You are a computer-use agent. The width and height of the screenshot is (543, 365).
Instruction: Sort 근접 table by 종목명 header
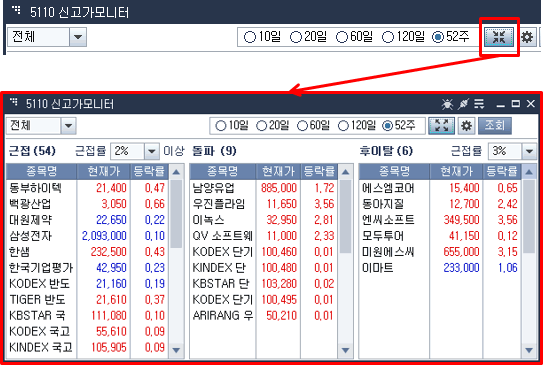point(42,171)
